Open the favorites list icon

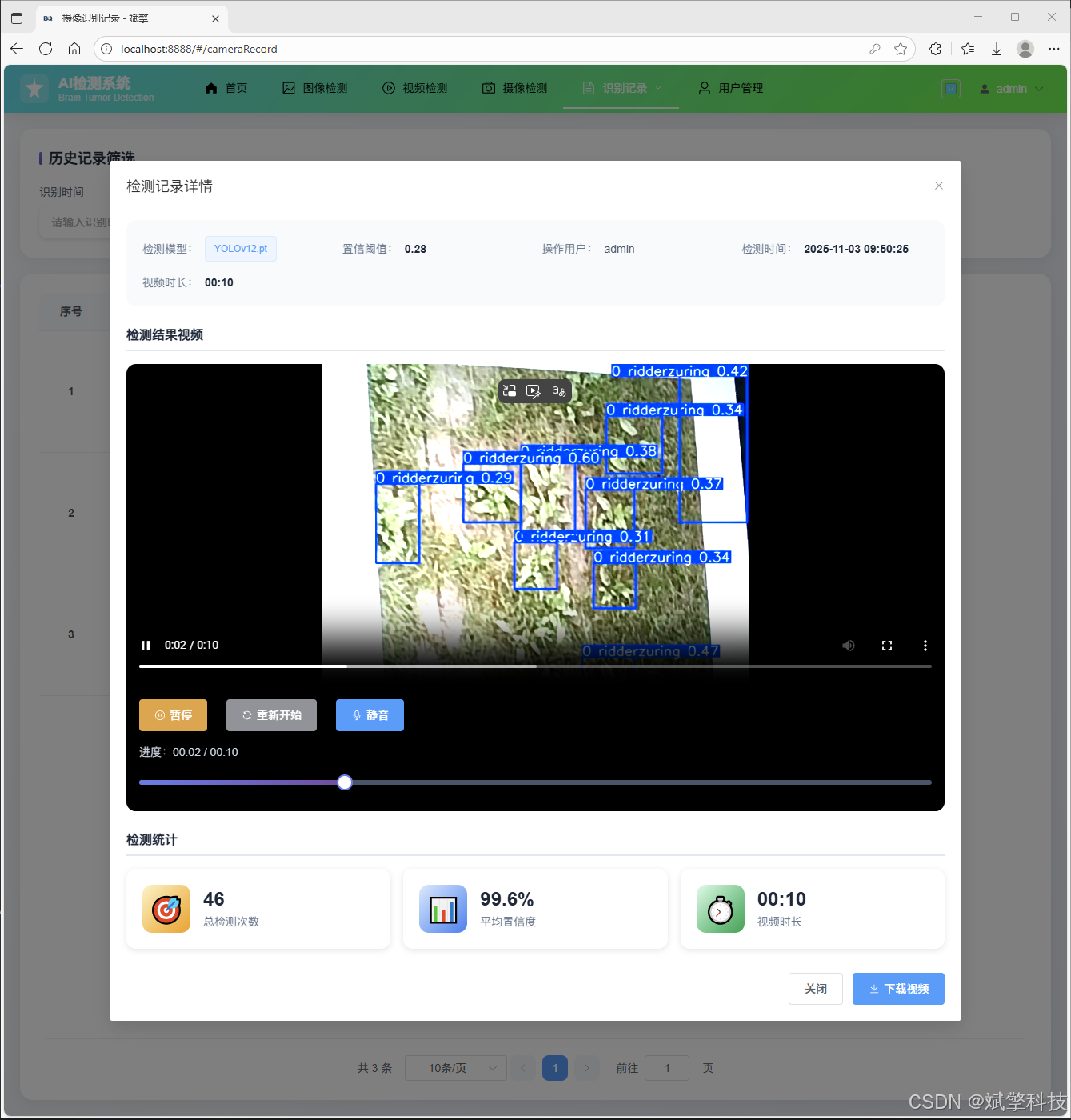968,49
